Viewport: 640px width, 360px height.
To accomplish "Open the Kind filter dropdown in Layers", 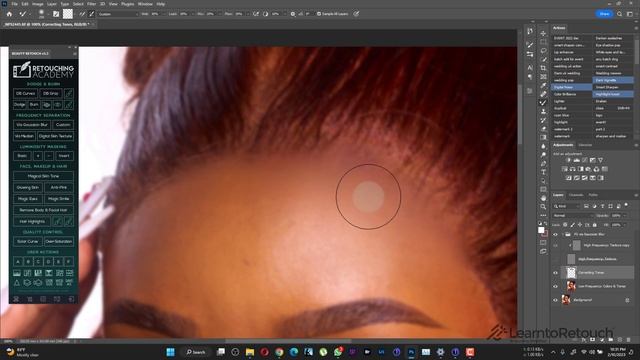I will (567, 206).
